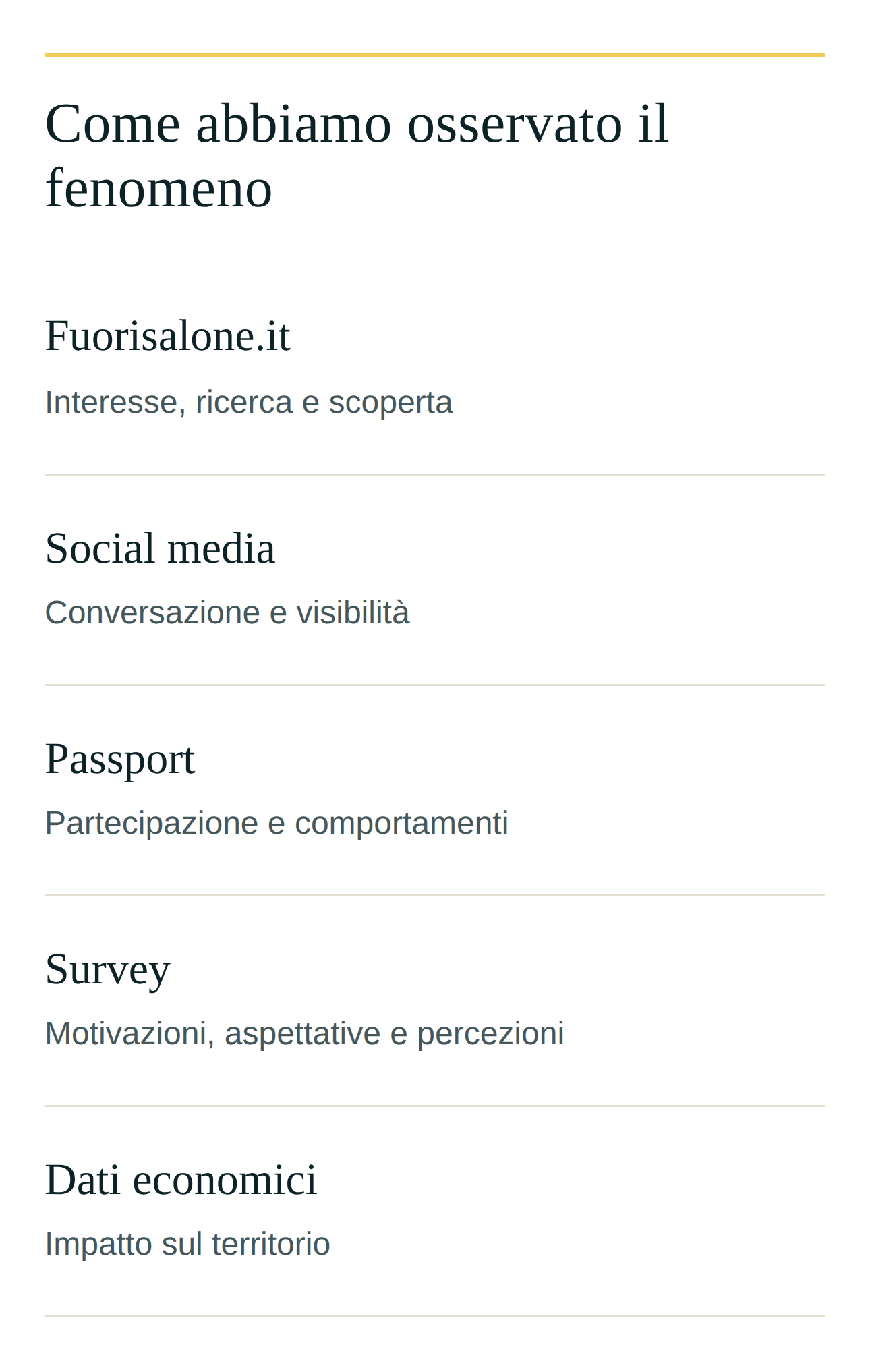Click the word 'Come' starting the heading
870x1372 pixels.
tap(113, 123)
